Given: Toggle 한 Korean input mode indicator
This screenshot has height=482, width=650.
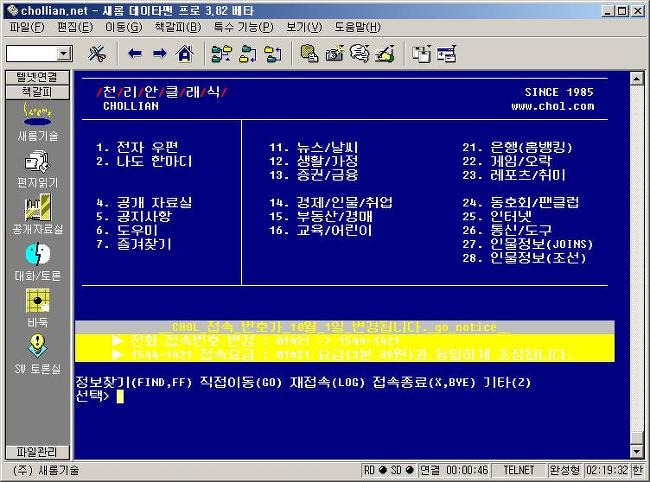Looking at the screenshot, I should (637, 470).
